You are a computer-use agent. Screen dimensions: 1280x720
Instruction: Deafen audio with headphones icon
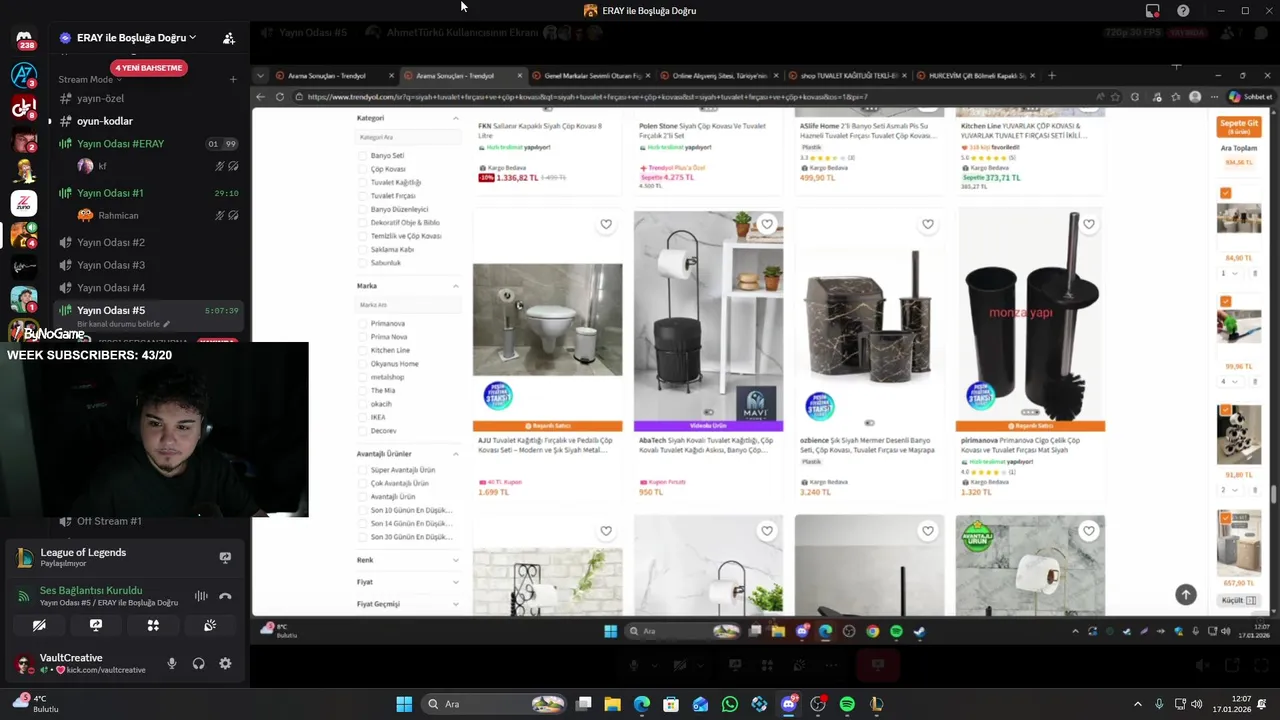point(198,663)
